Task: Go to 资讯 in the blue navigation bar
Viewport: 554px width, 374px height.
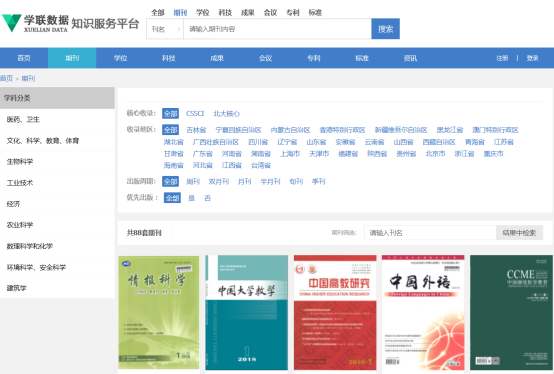Action: (410, 58)
